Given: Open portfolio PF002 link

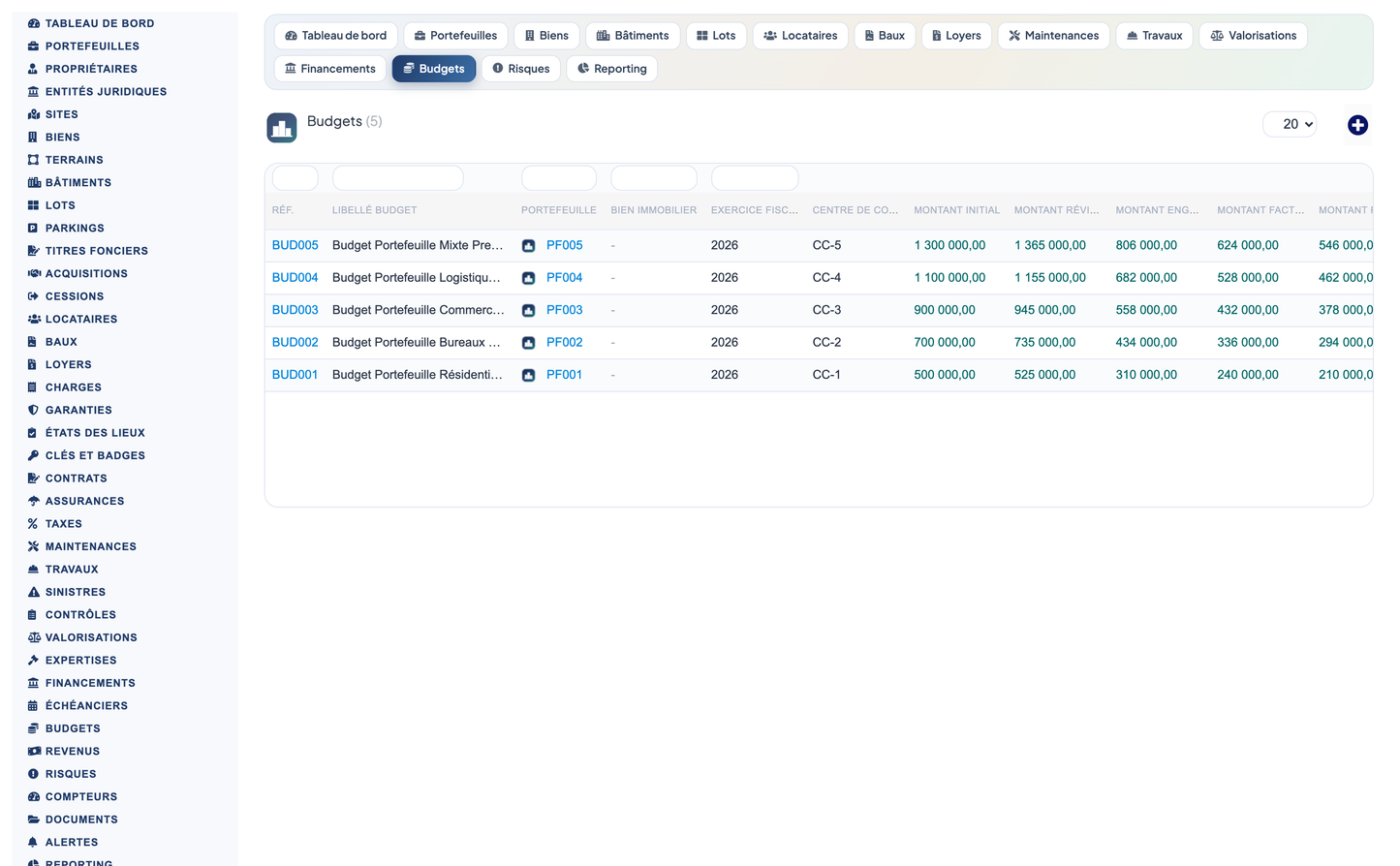Looking at the screenshot, I should point(564,342).
